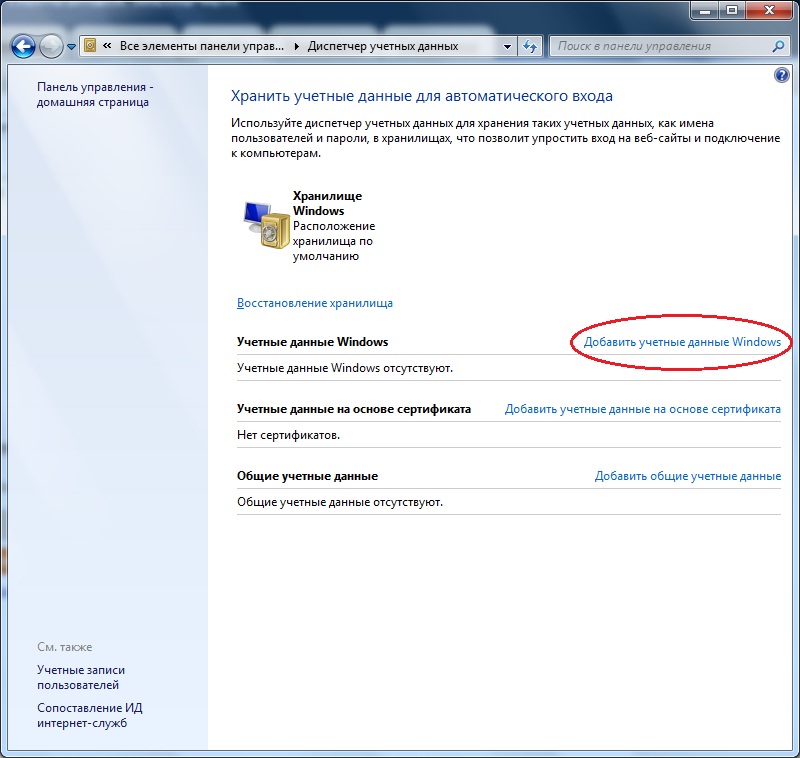The height and width of the screenshot is (758, 800).
Task: Minimize the Credential Manager window
Action: [x=705, y=10]
